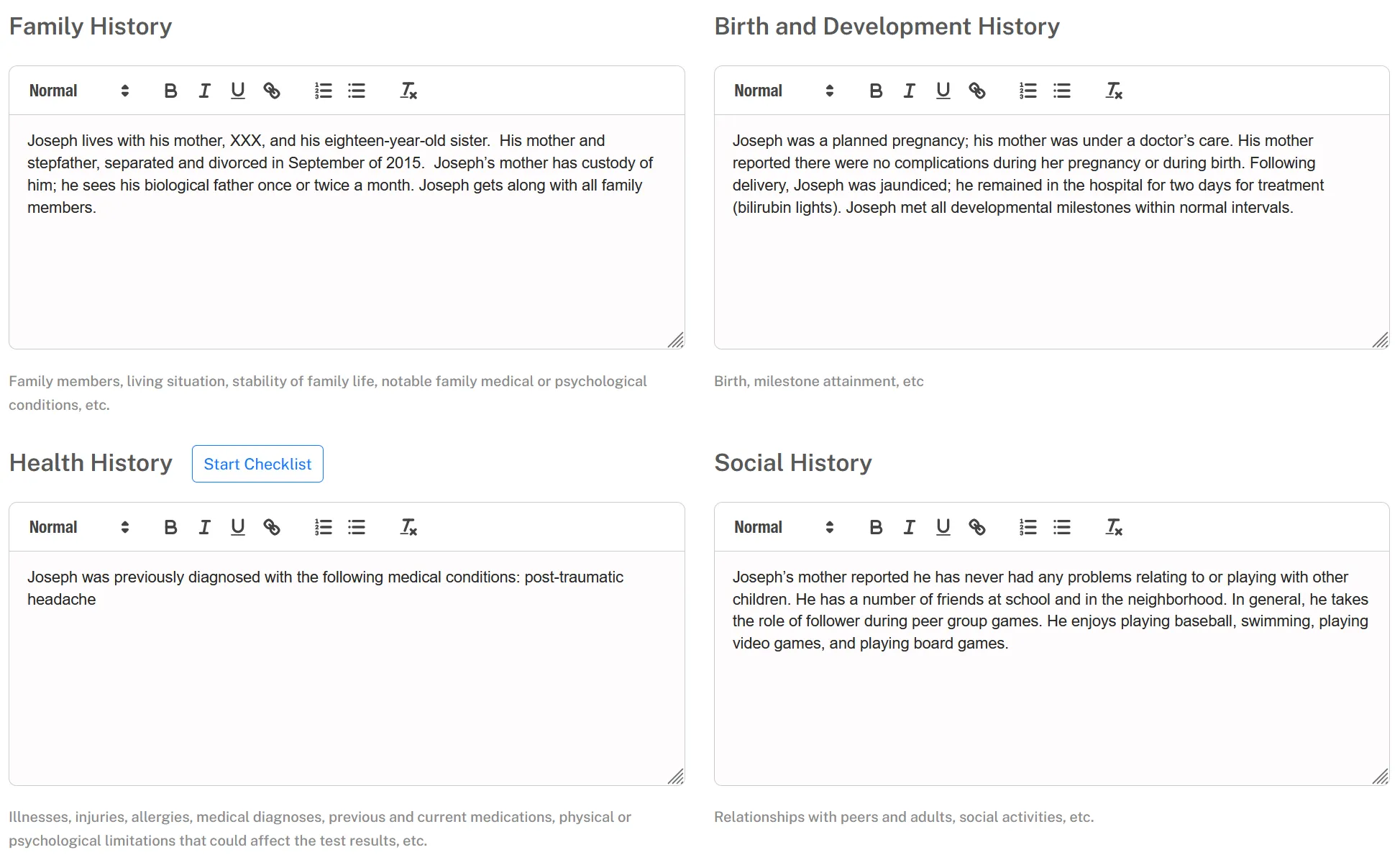Toggle Underline in Birth and Development History editor
Screen dimensions: 1400x860
[x=943, y=91]
